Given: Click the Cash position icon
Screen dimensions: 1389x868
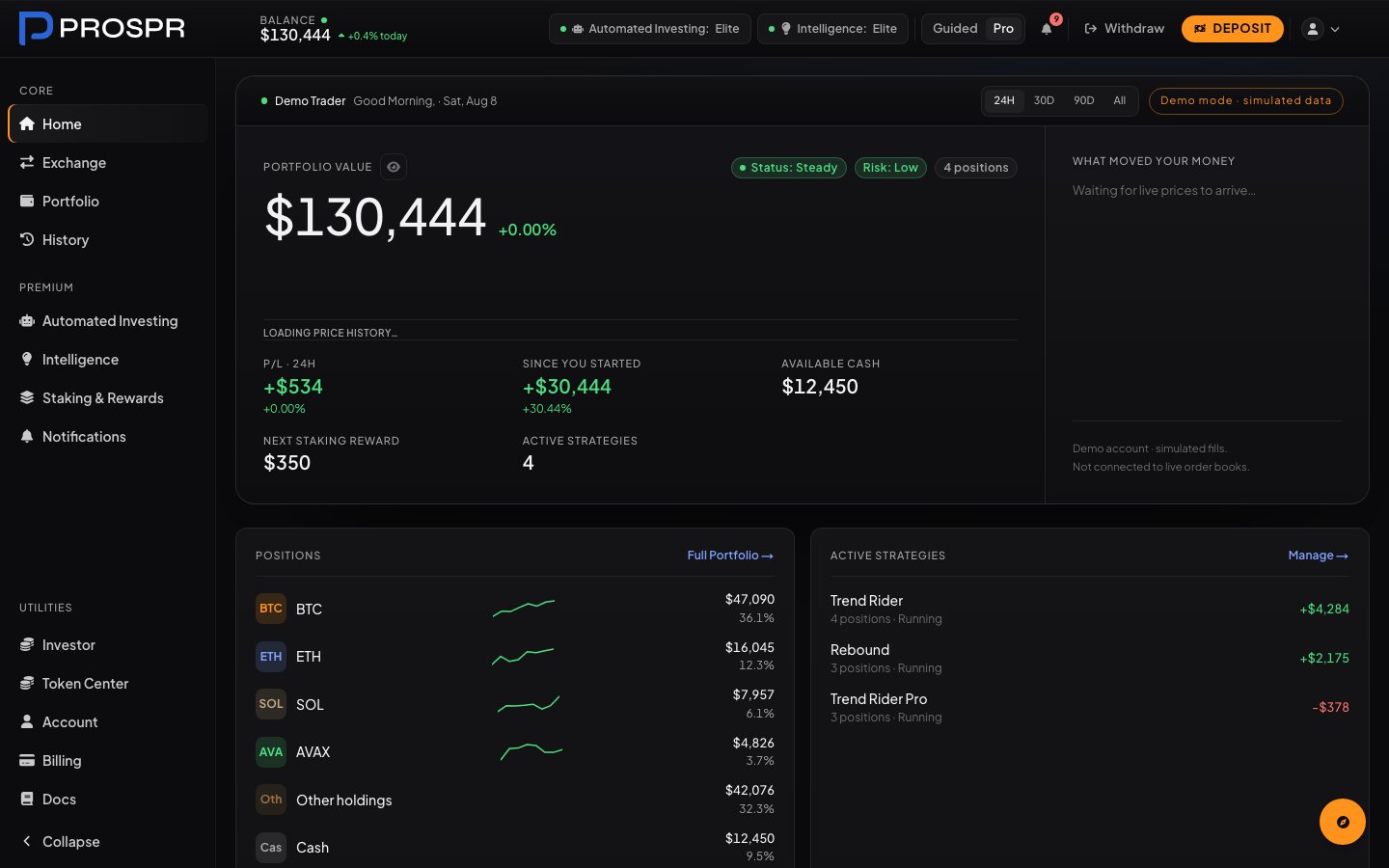Looking at the screenshot, I should pos(271,848).
